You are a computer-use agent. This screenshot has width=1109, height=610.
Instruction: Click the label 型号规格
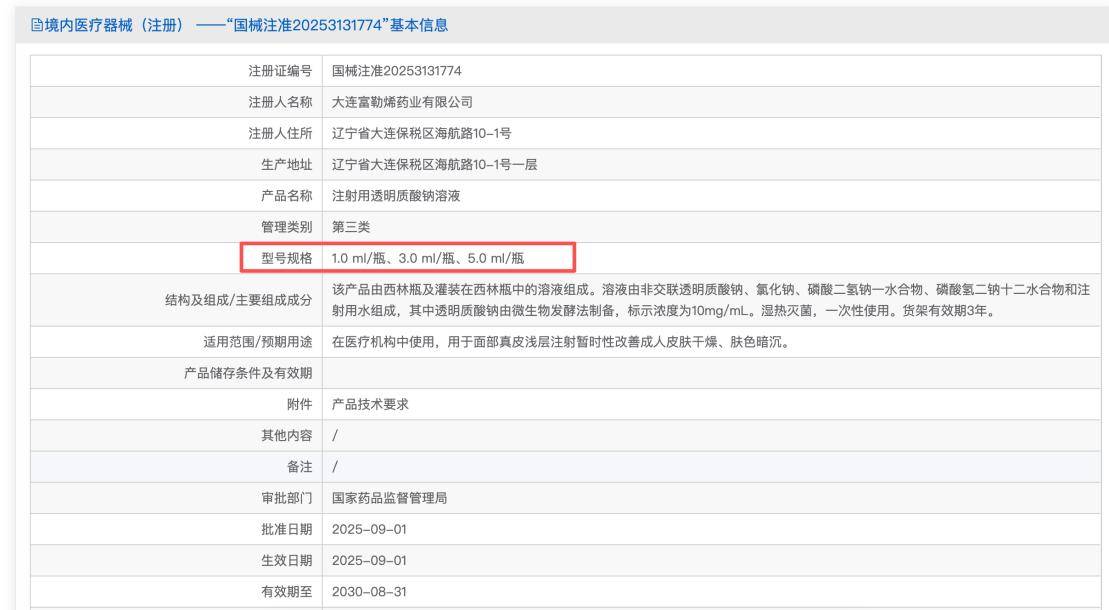click(286, 258)
